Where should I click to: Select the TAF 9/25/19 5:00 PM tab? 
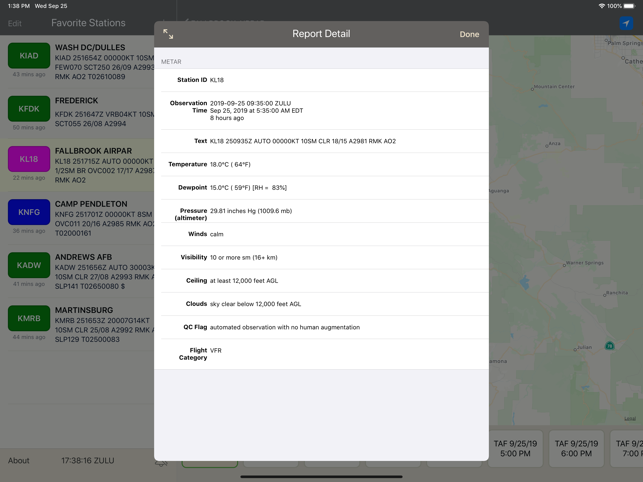515,448
